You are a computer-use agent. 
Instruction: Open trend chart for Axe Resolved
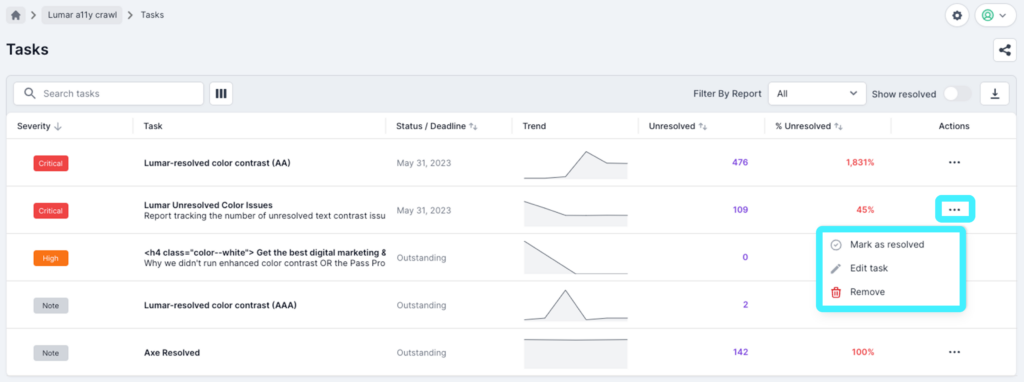click(x=575, y=353)
